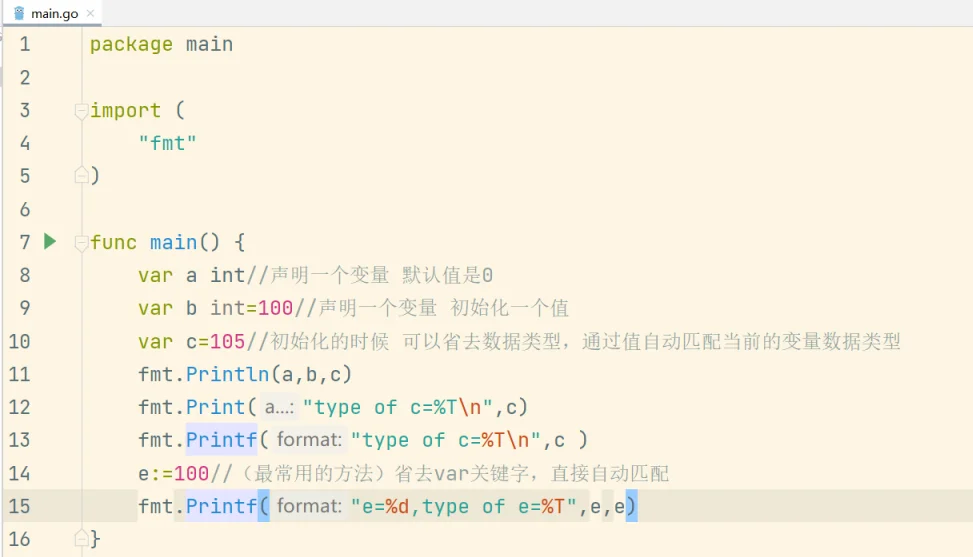Image resolution: width=973 pixels, height=557 pixels.
Task: Click highlighted Printf on line 13
Action: [x=221, y=440]
